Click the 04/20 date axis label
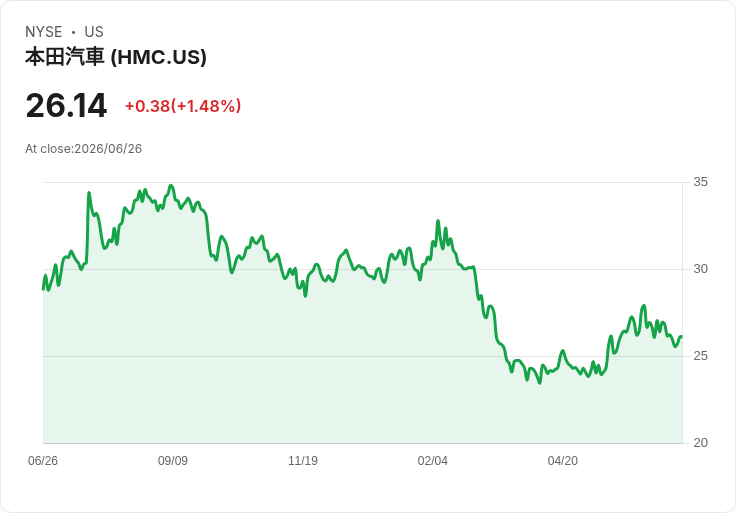 coord(563,460)
